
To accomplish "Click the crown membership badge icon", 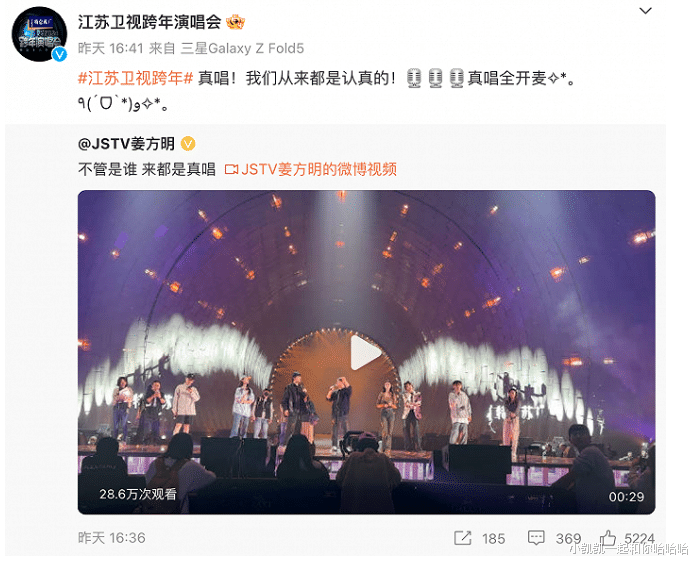I will tap(235, 22).
